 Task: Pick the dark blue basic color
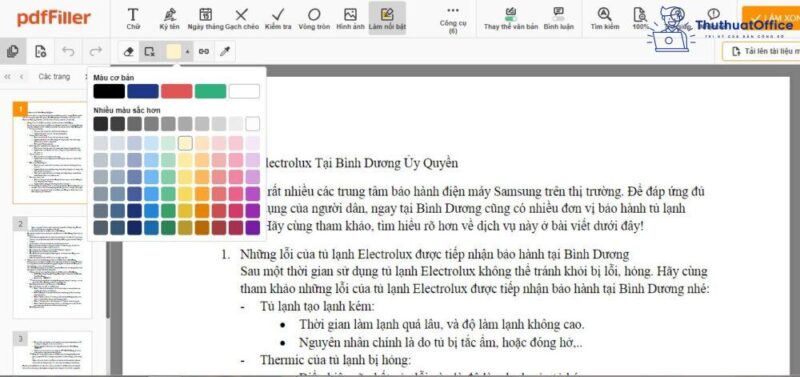(x=143, y=91)
